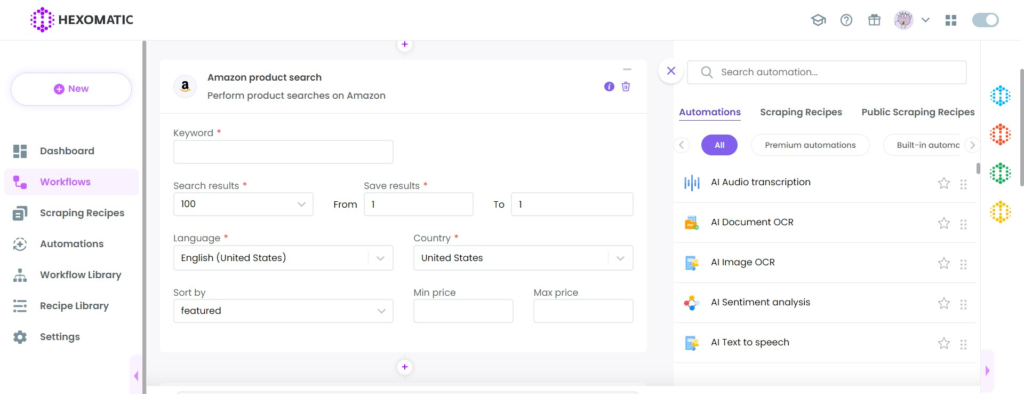Open Automations in the sidebar
This screenshot has width=1024, height=394.
tap(71, 244)
